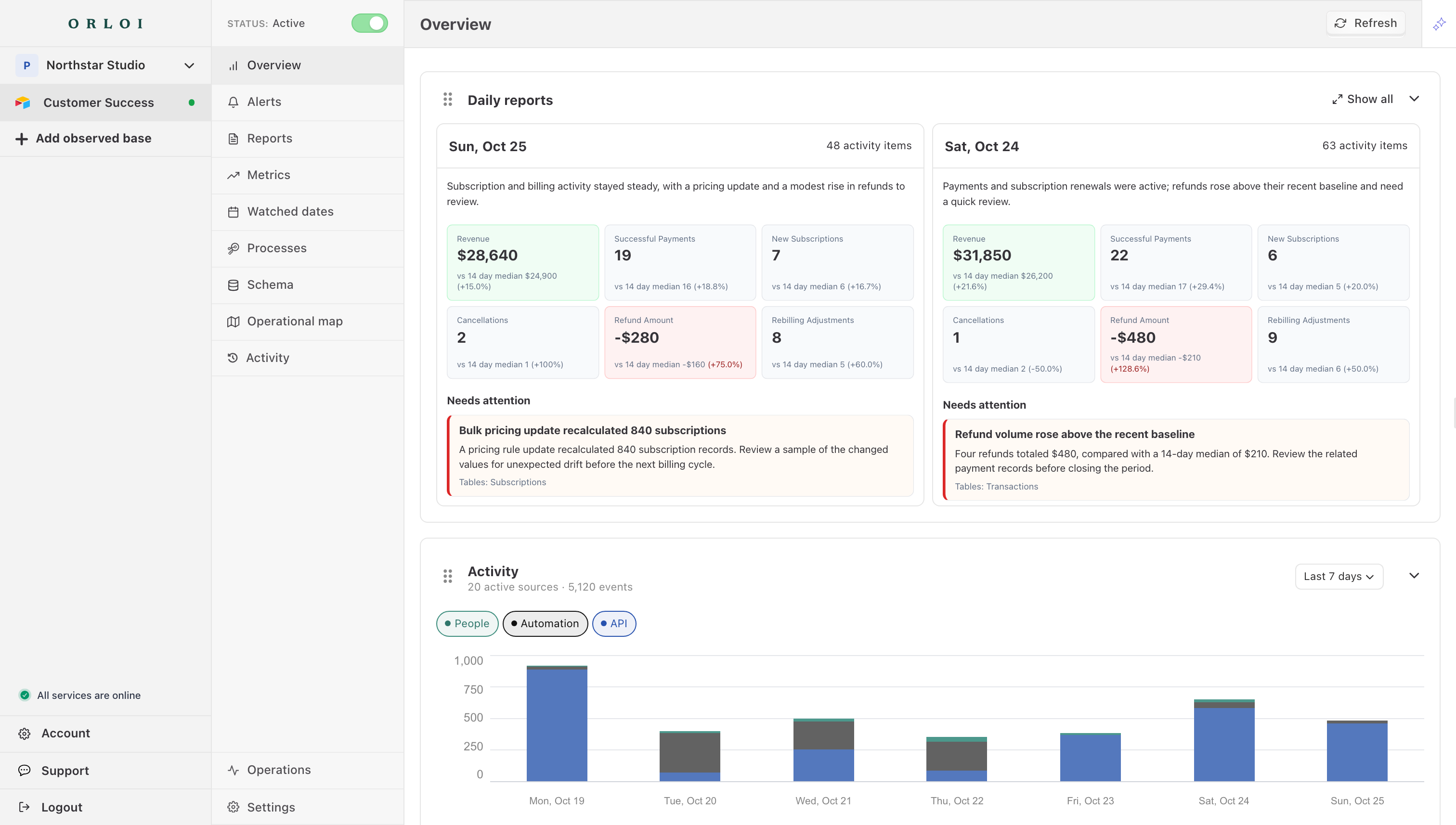Click the Thu, Oct 22 gray Automation bar segment
The image size is (1456, 825).
point(957,756)
